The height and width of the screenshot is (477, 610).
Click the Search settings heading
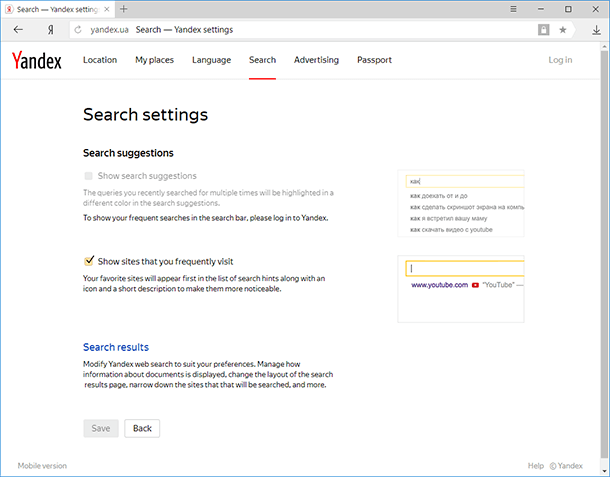coord(145,114)
